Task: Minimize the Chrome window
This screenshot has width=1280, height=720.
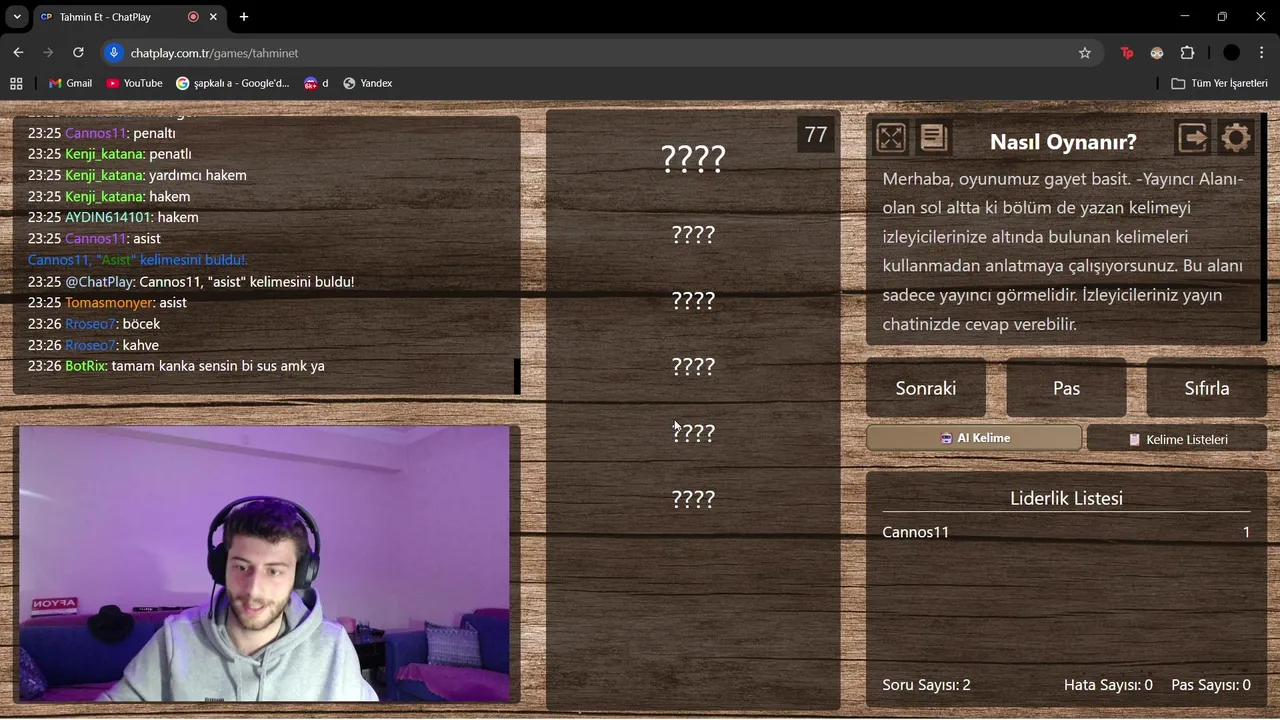Action: click(1185, 17)
